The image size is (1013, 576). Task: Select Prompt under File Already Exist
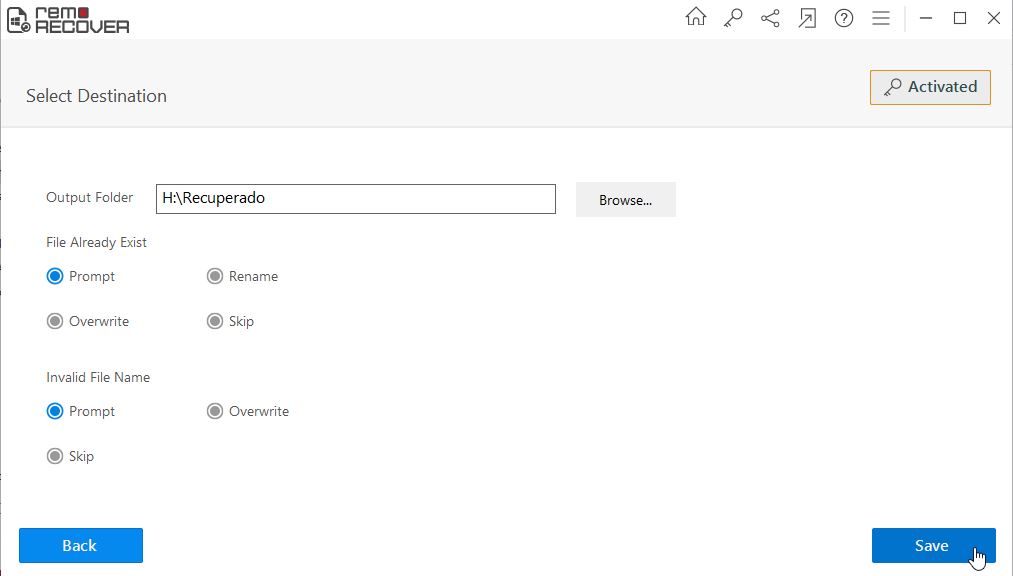(x=55, y=276)
